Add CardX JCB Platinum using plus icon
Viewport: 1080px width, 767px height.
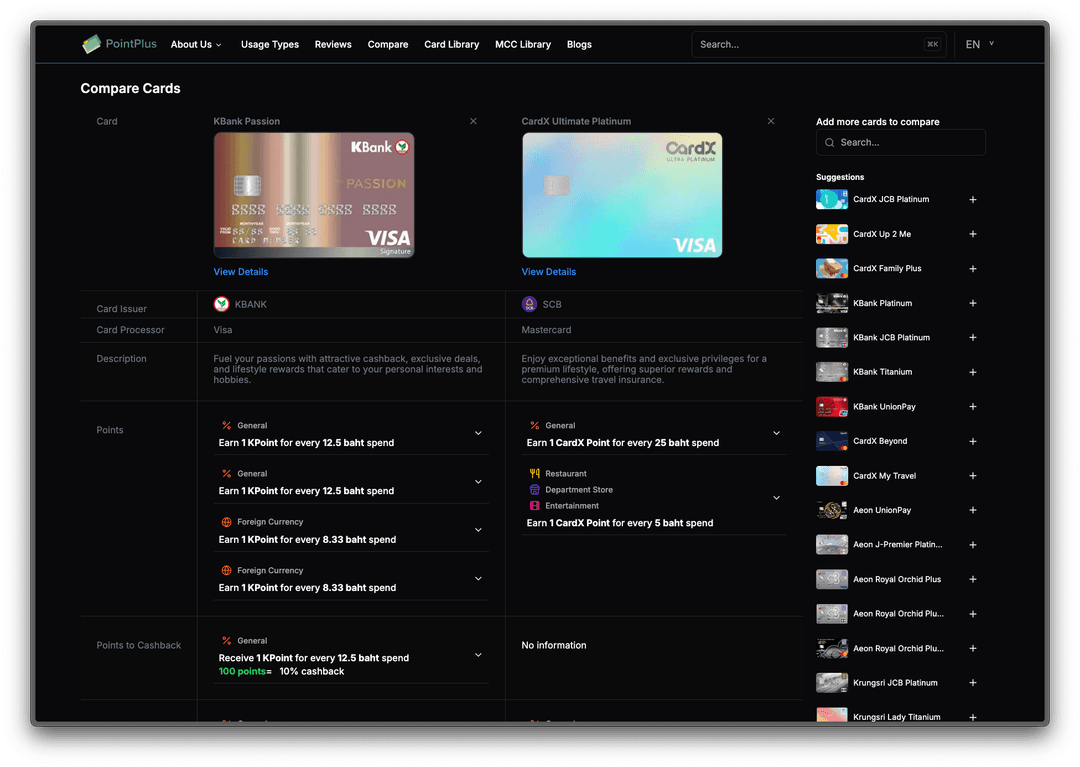(973, 200)
